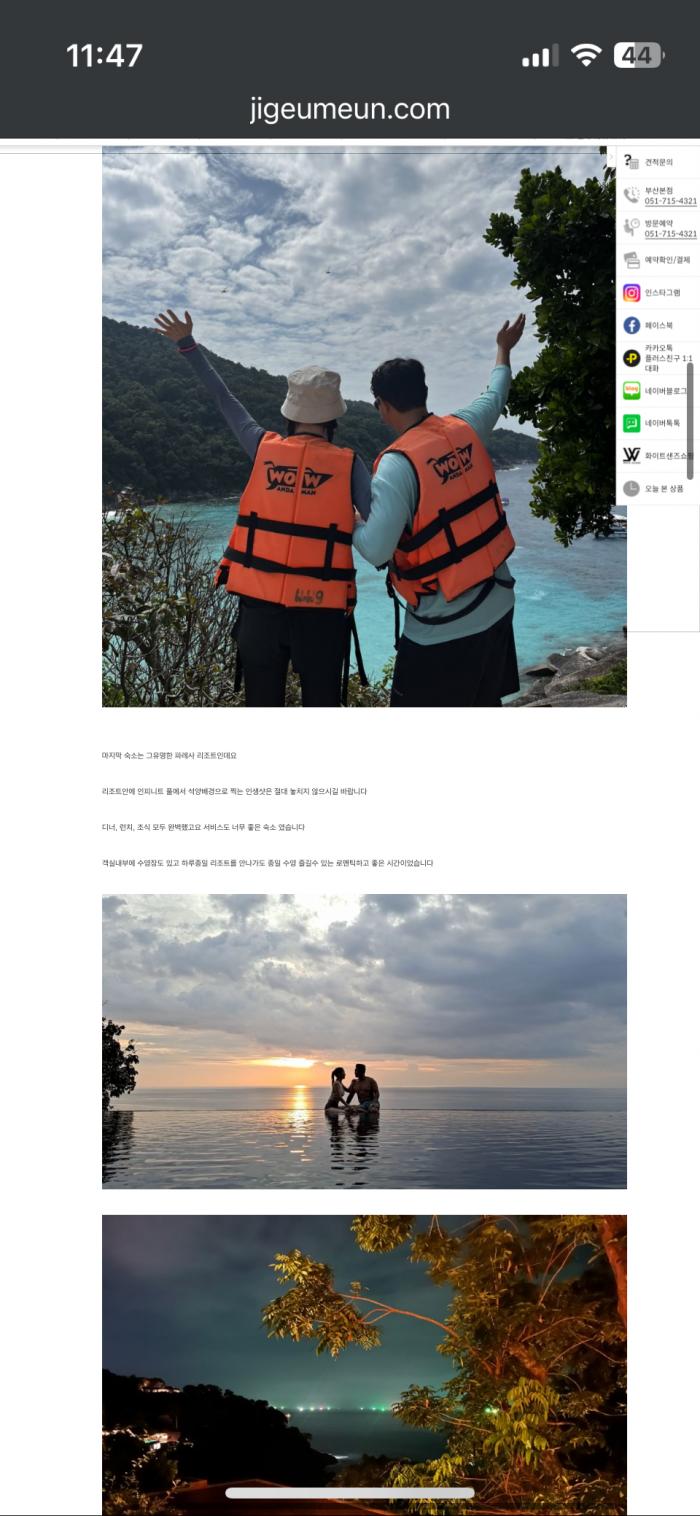Call the 부산본점 number 051-715-4321

click(670, 201)
